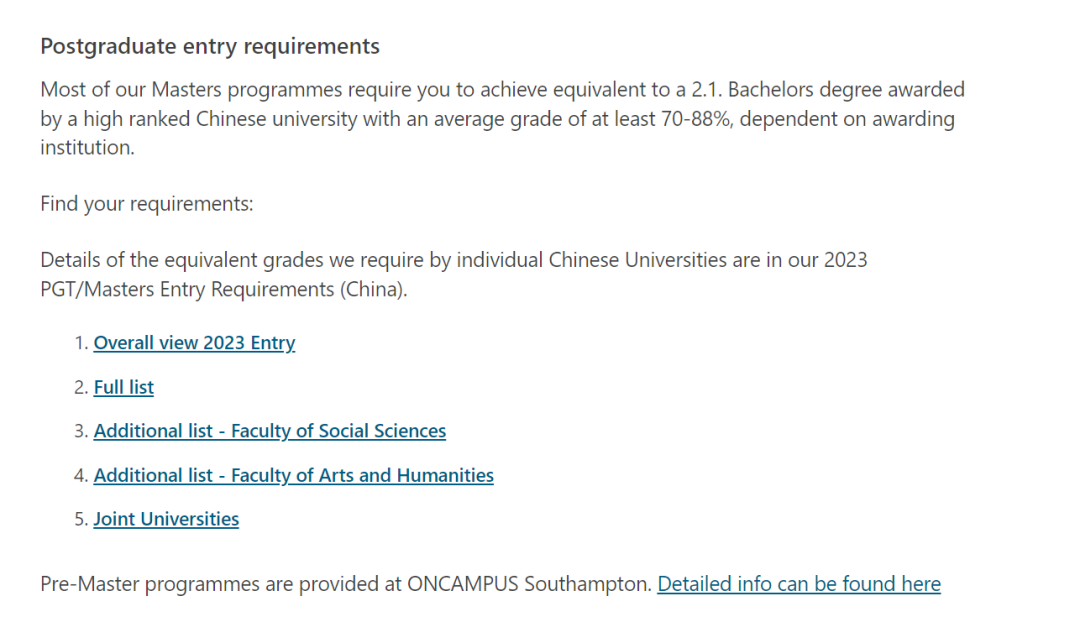Click the list number 2 marker
Viewport: 1080px width, 617px height.
[81, 387]
